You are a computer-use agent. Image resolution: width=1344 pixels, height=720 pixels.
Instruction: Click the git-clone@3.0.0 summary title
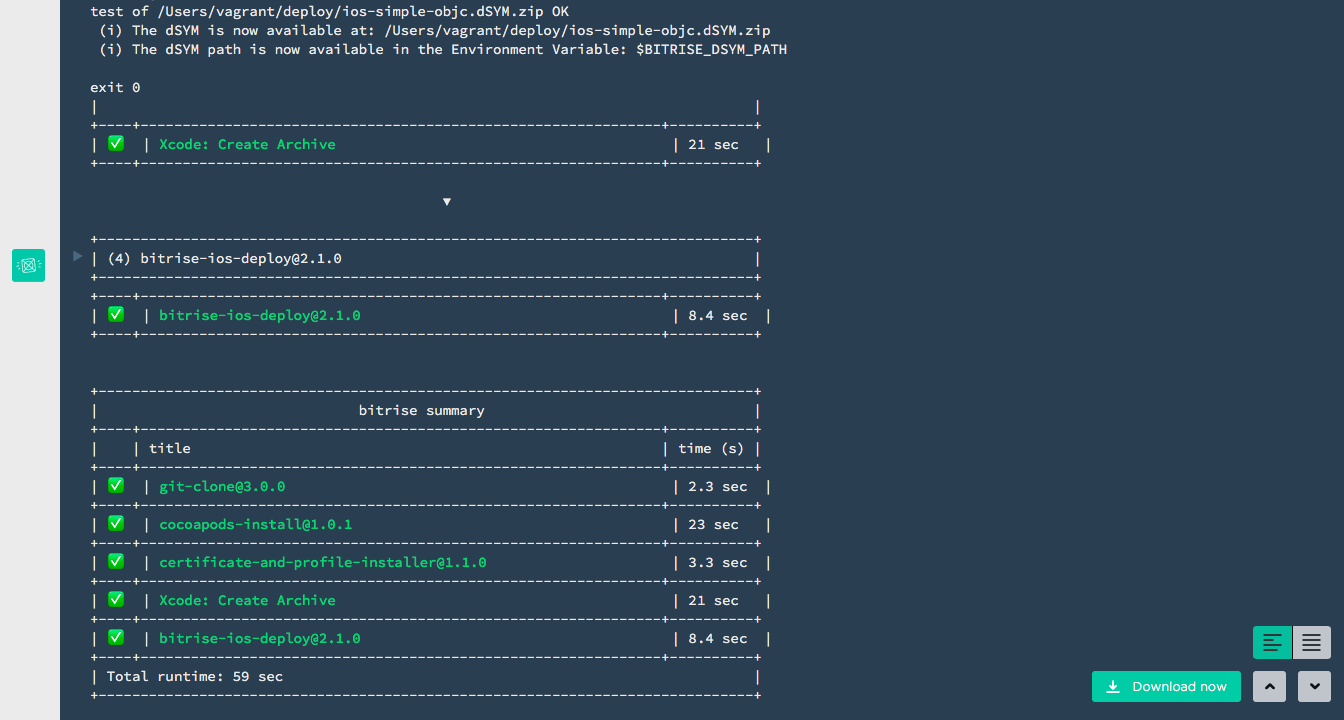pos(222,487)
